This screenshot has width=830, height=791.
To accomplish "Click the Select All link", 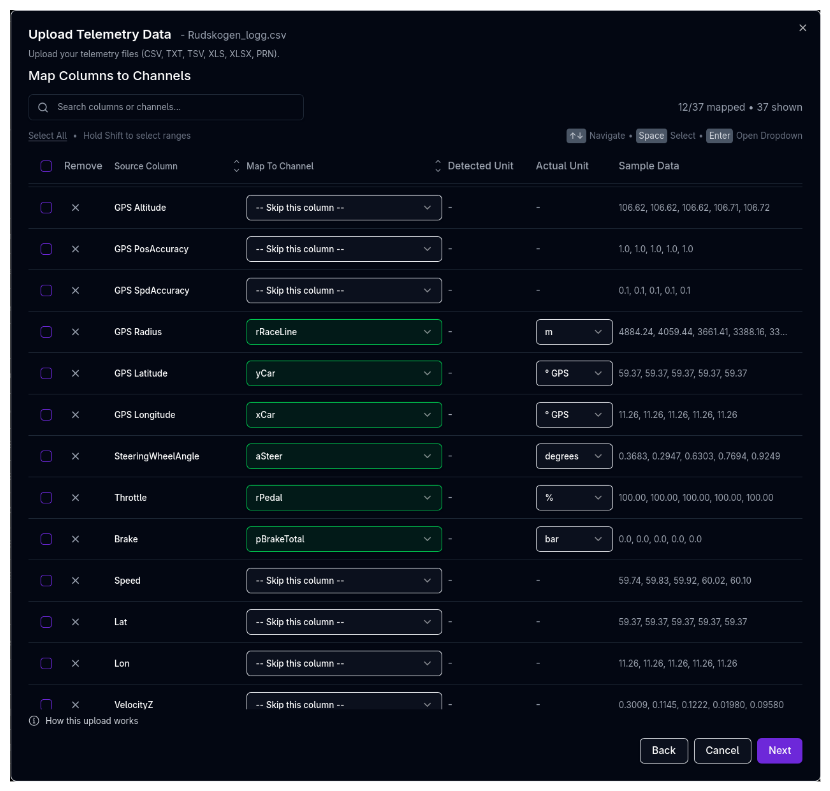I will (48, 136).
